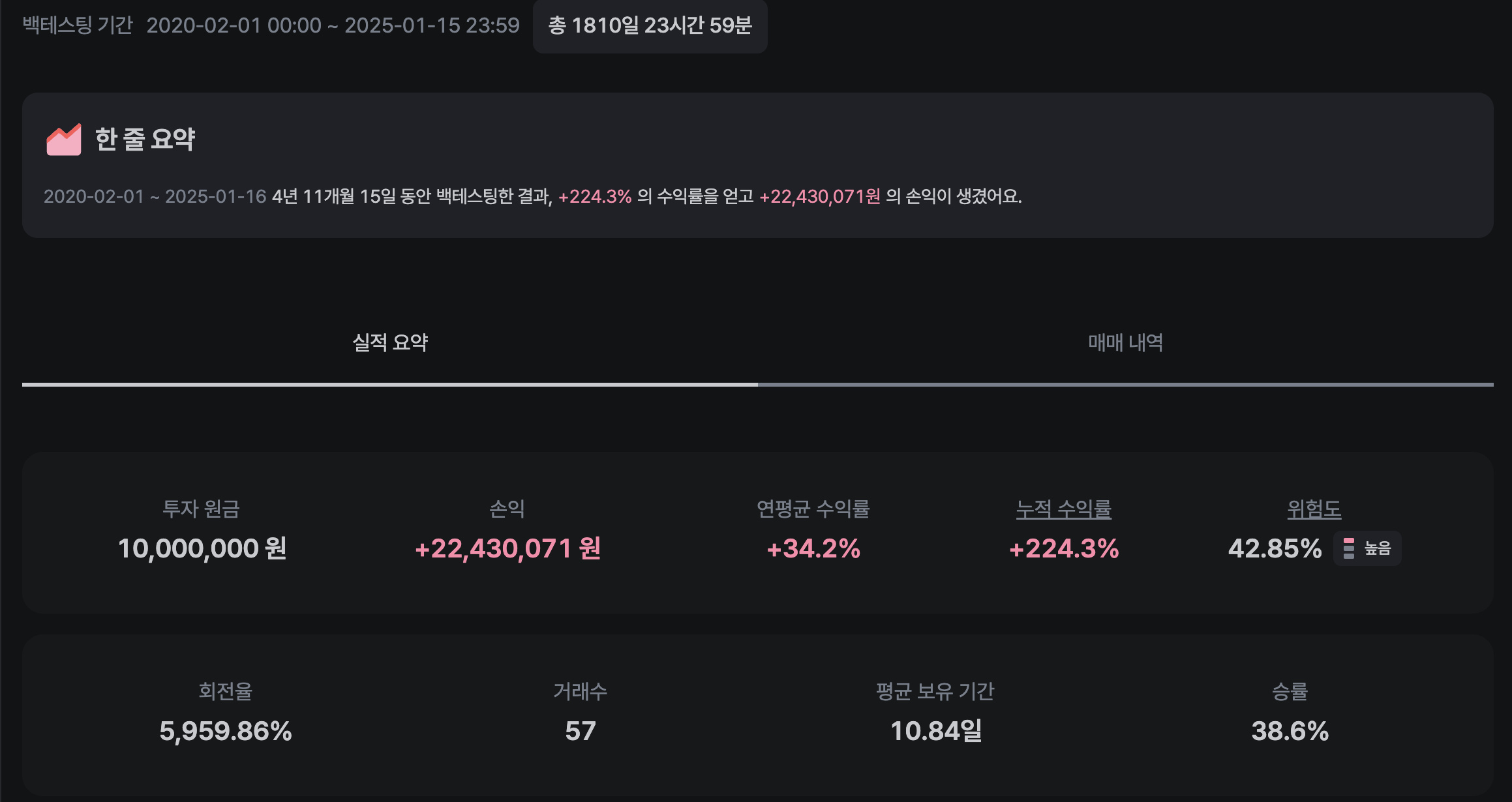Image resolution: width=1512 pixels, height=802 pixels.
Task: Click the underlined 누적 수익률 label
Action: click(x=1063, y=509)
